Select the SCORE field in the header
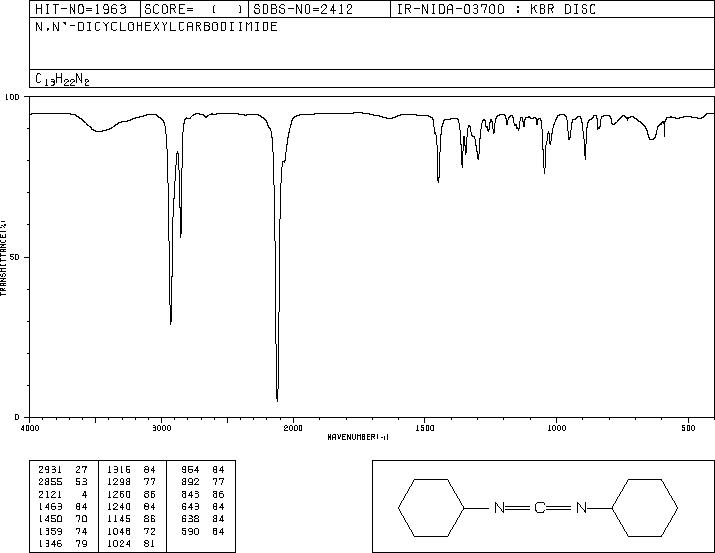Screen dimensions: 715x553 [194, 9]
